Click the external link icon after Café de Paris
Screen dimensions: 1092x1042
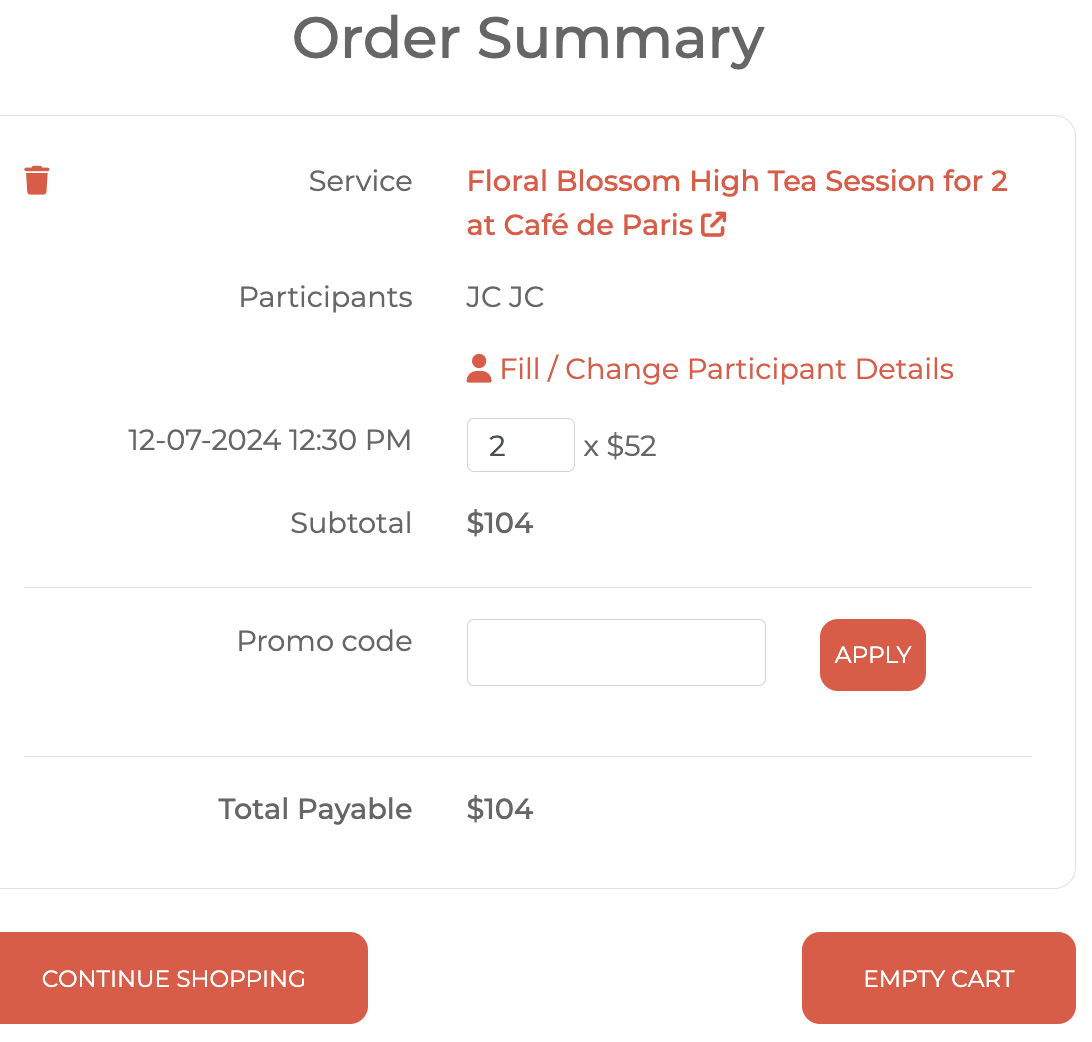point(714,225)
